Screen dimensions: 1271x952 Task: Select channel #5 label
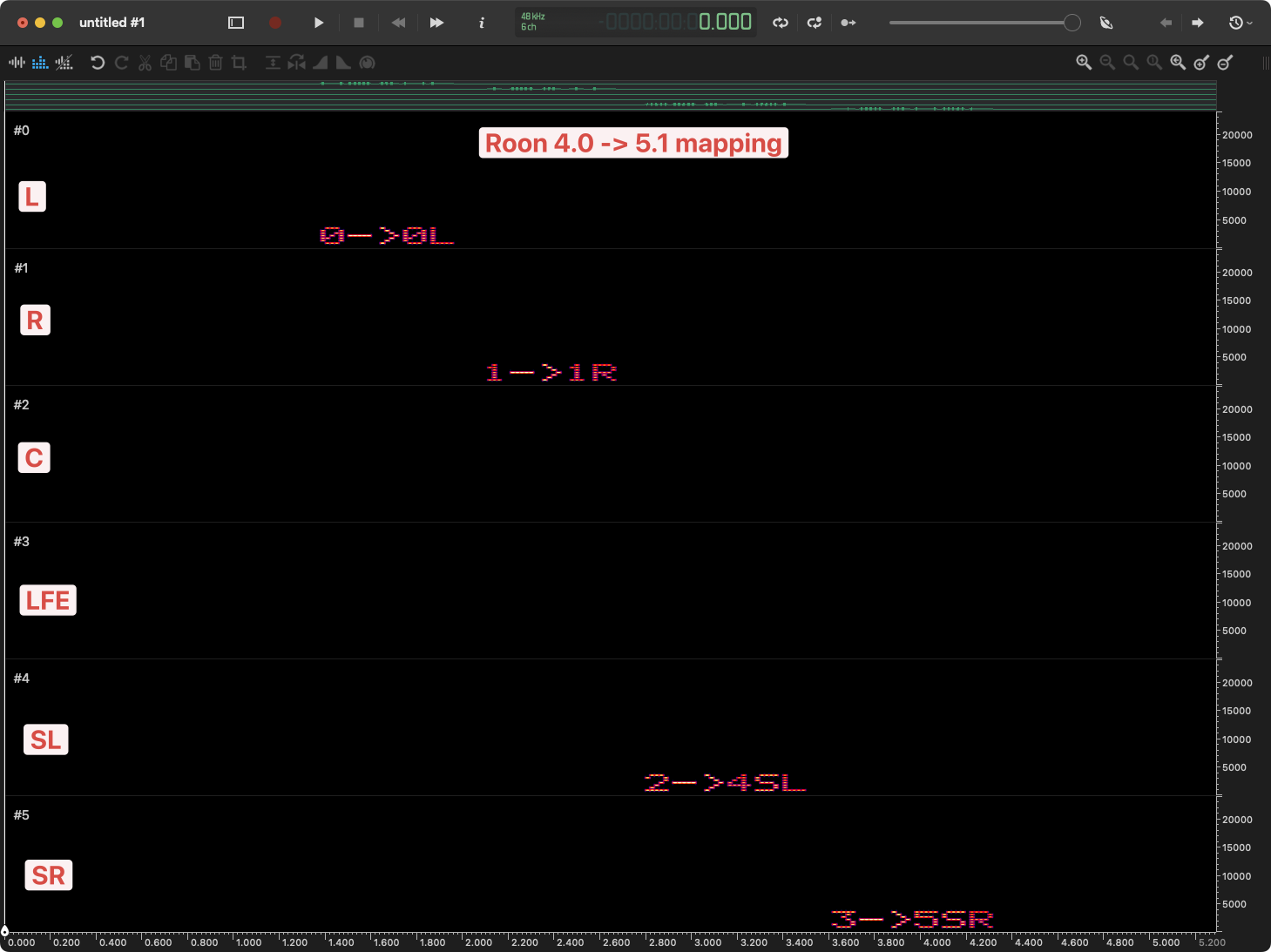click(x=22, y=815)
